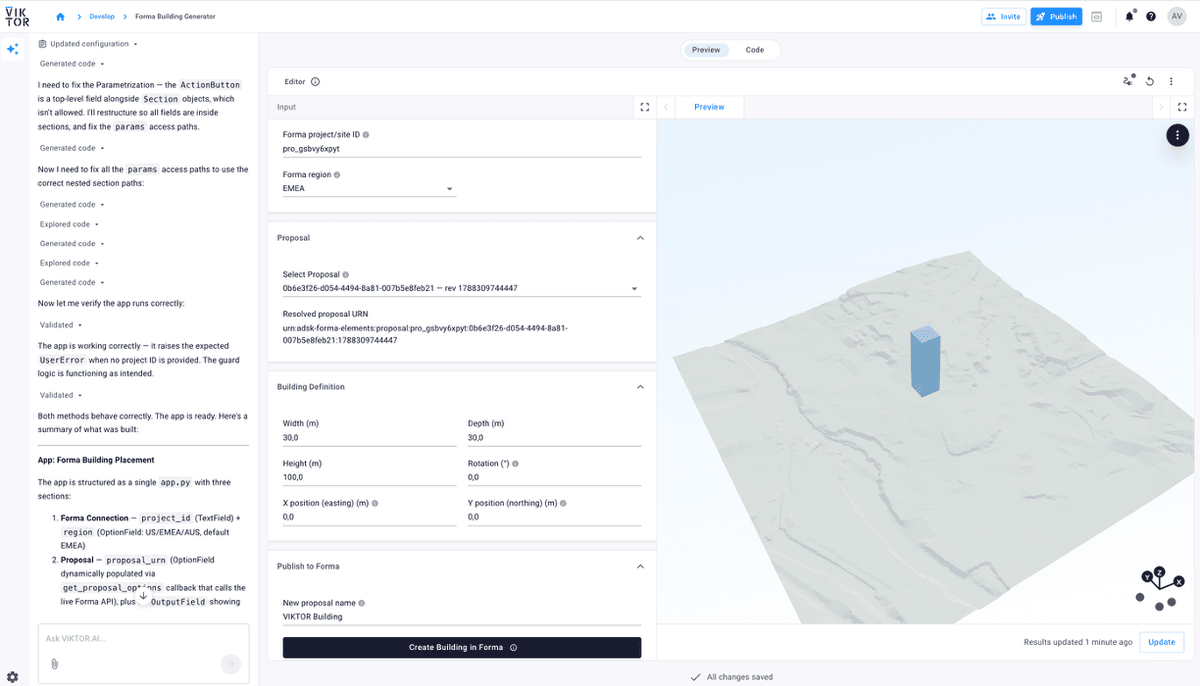1200x686 pixels.
Task: Click info icon next to Y position field
Action: click(563, 504)
